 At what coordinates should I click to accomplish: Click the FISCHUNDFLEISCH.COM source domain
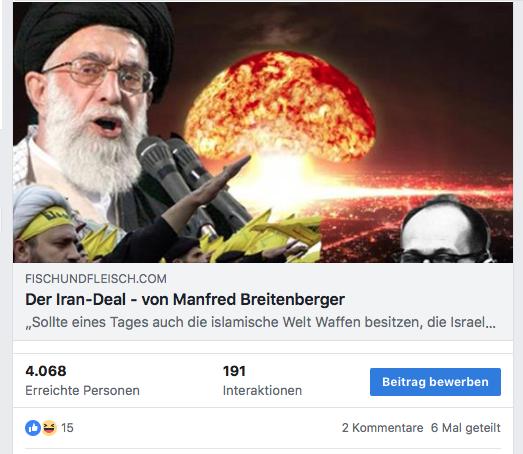(96, 279)
